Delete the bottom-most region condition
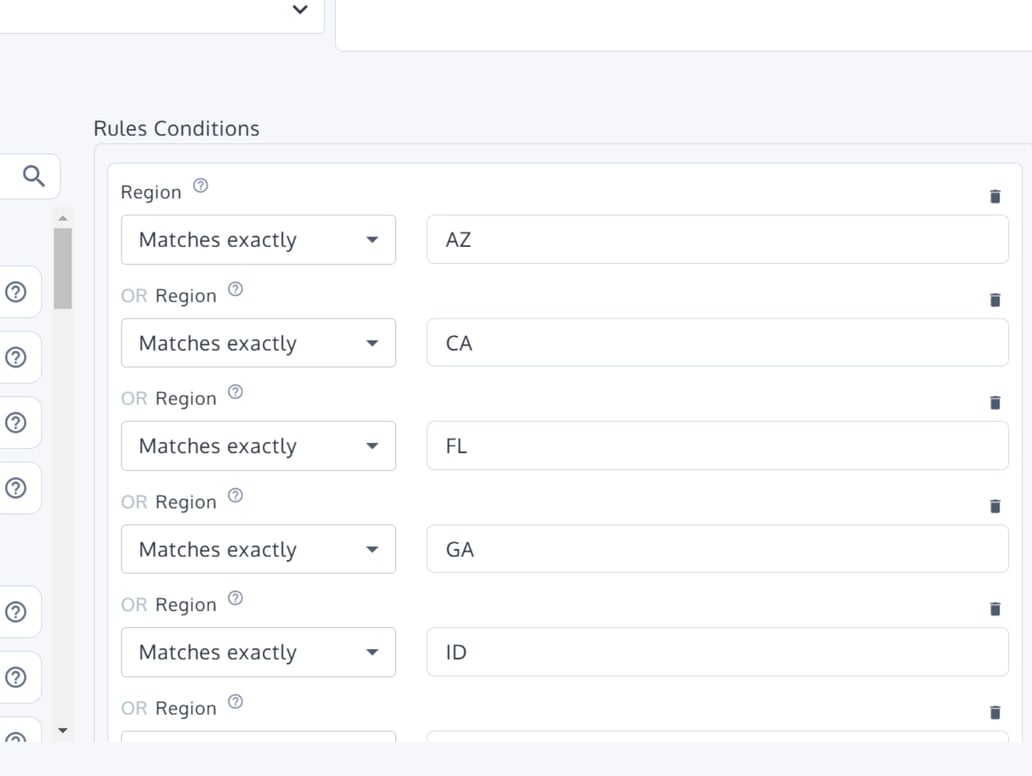Image resolution: width=1032 pixels, height=776 pixels. point(995,712)
